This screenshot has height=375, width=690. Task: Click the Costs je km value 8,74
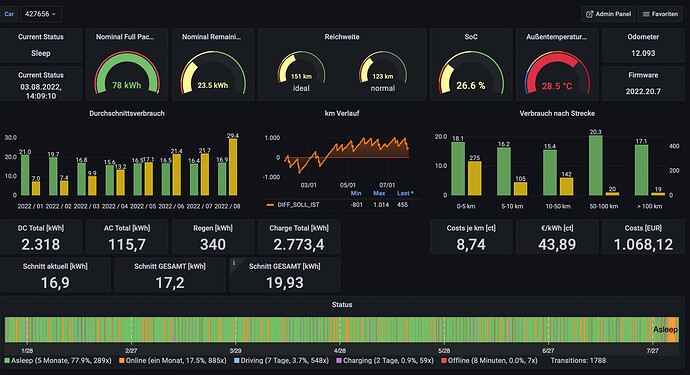(x=471, y=244)
